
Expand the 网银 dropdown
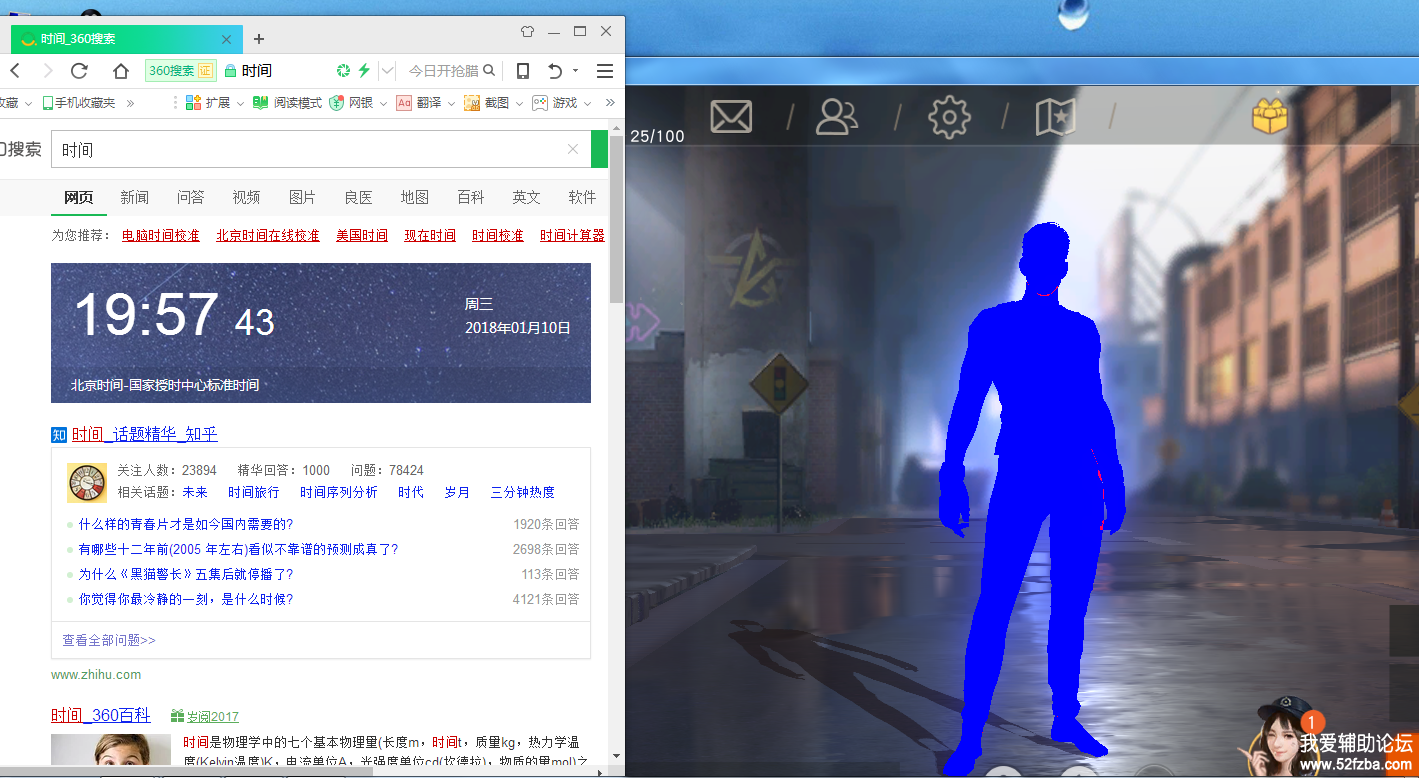pos(383,103)
